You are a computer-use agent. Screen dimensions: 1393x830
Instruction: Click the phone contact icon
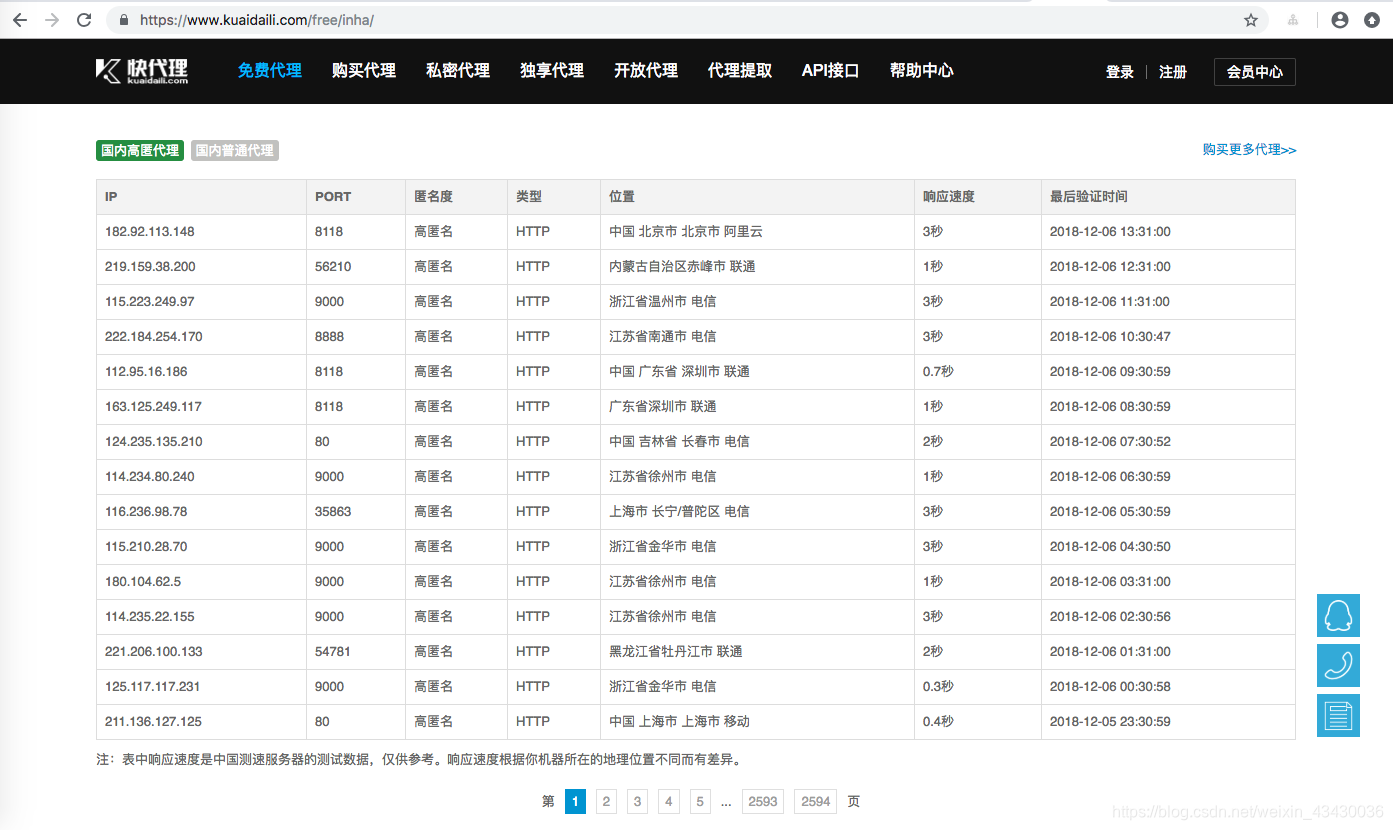click(1338, 665)
